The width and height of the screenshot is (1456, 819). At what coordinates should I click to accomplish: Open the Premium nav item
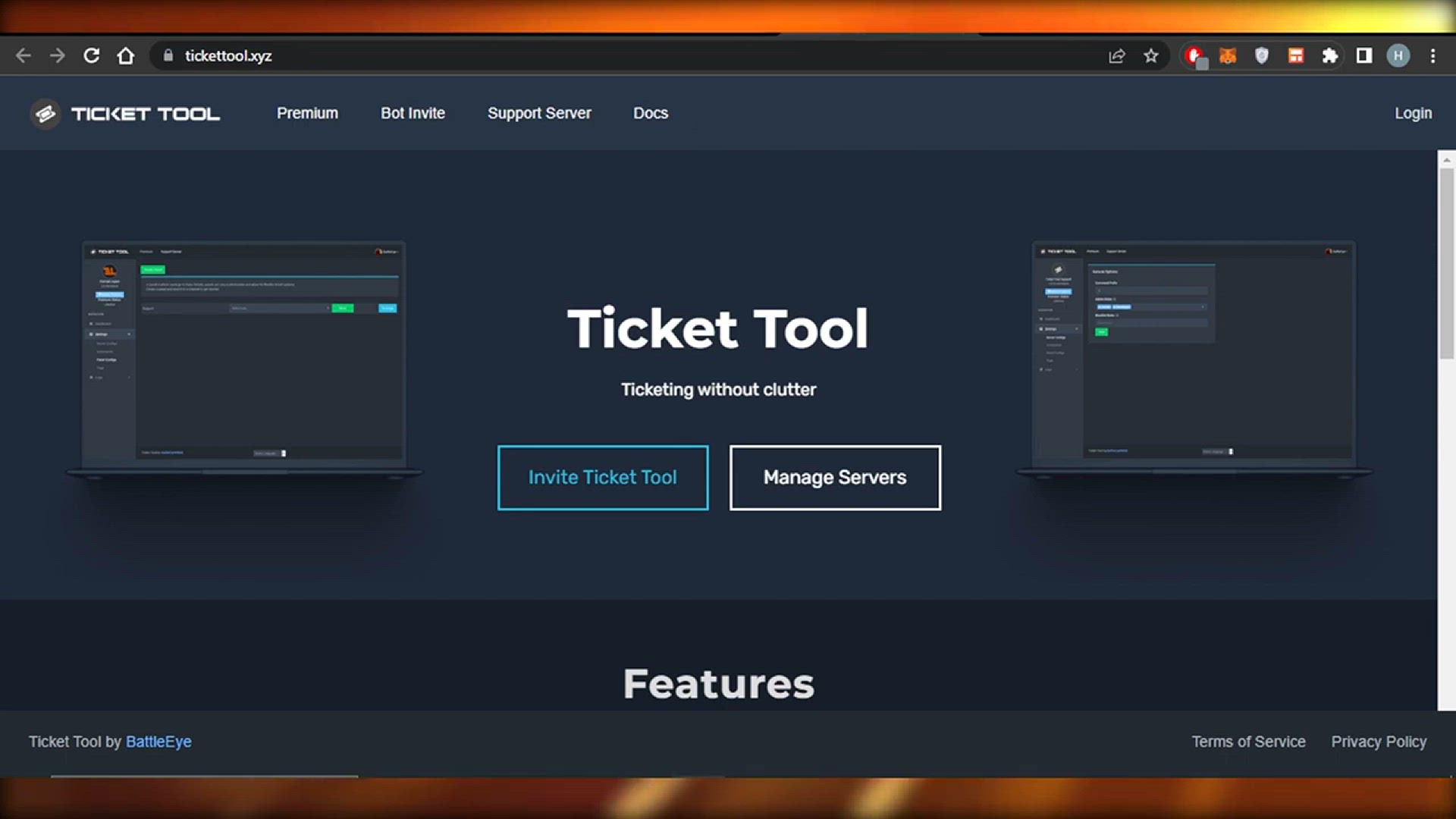[307, 113]
